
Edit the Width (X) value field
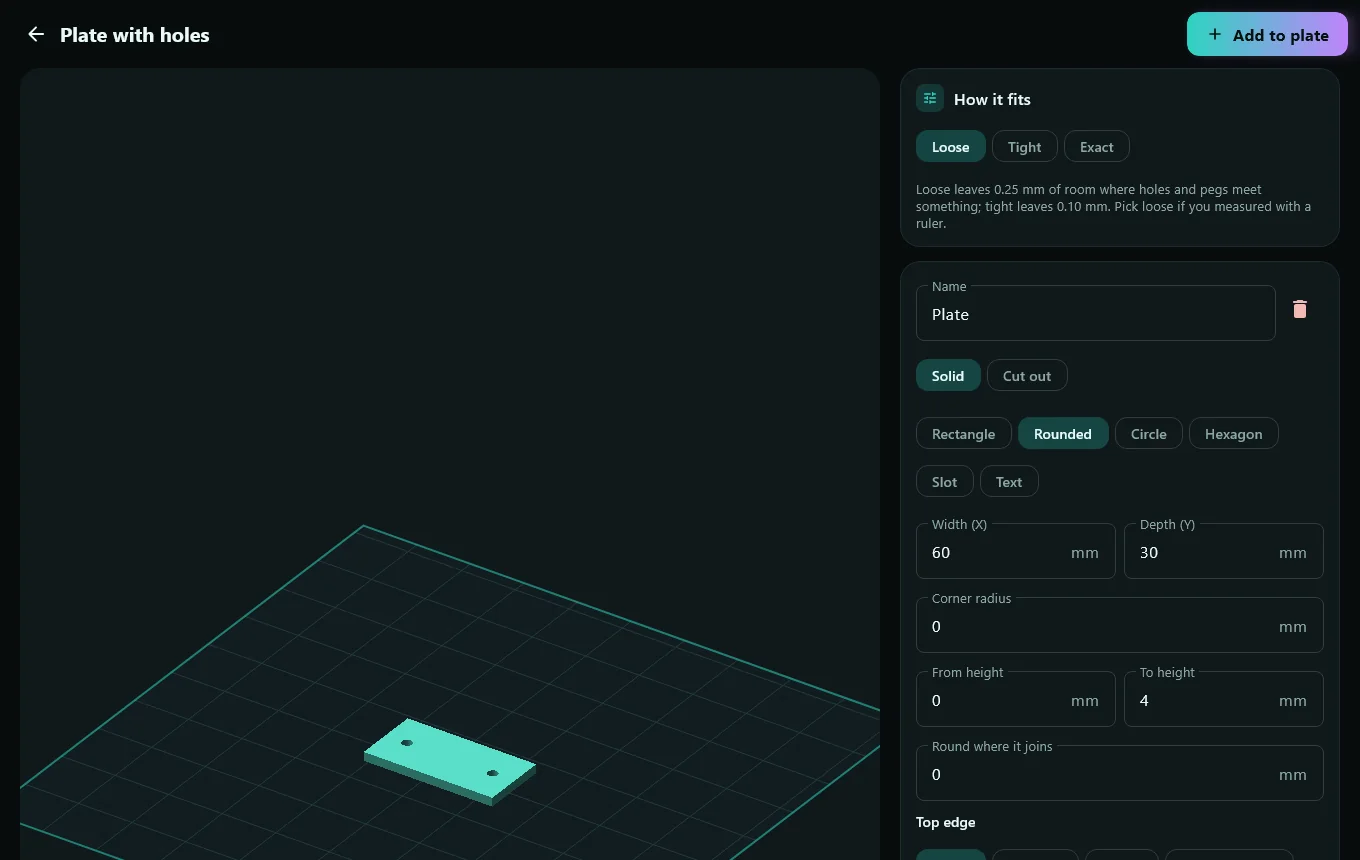(x=1015, y=551)
